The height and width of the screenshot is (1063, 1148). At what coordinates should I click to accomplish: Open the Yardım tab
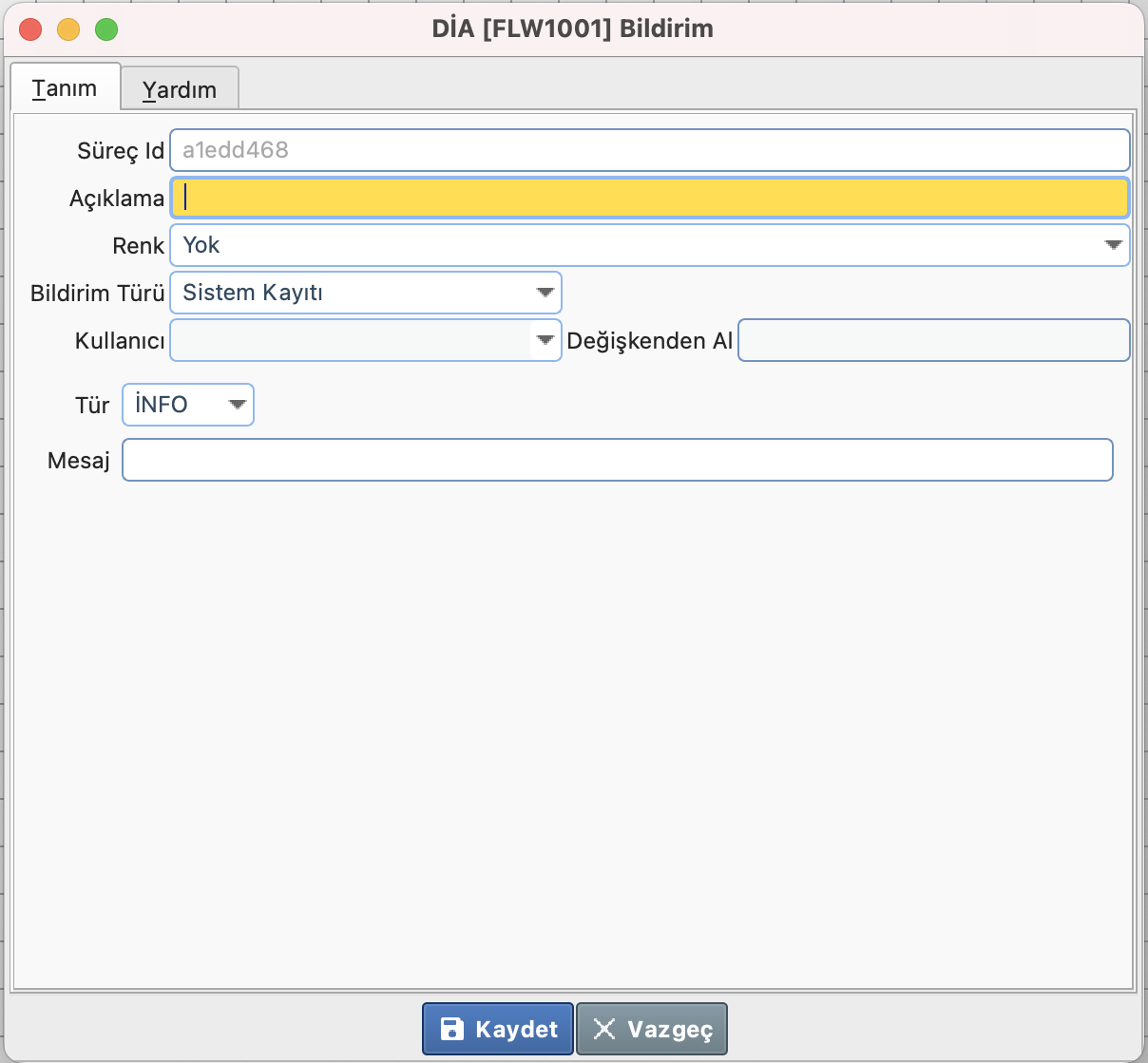click(180, 89)
